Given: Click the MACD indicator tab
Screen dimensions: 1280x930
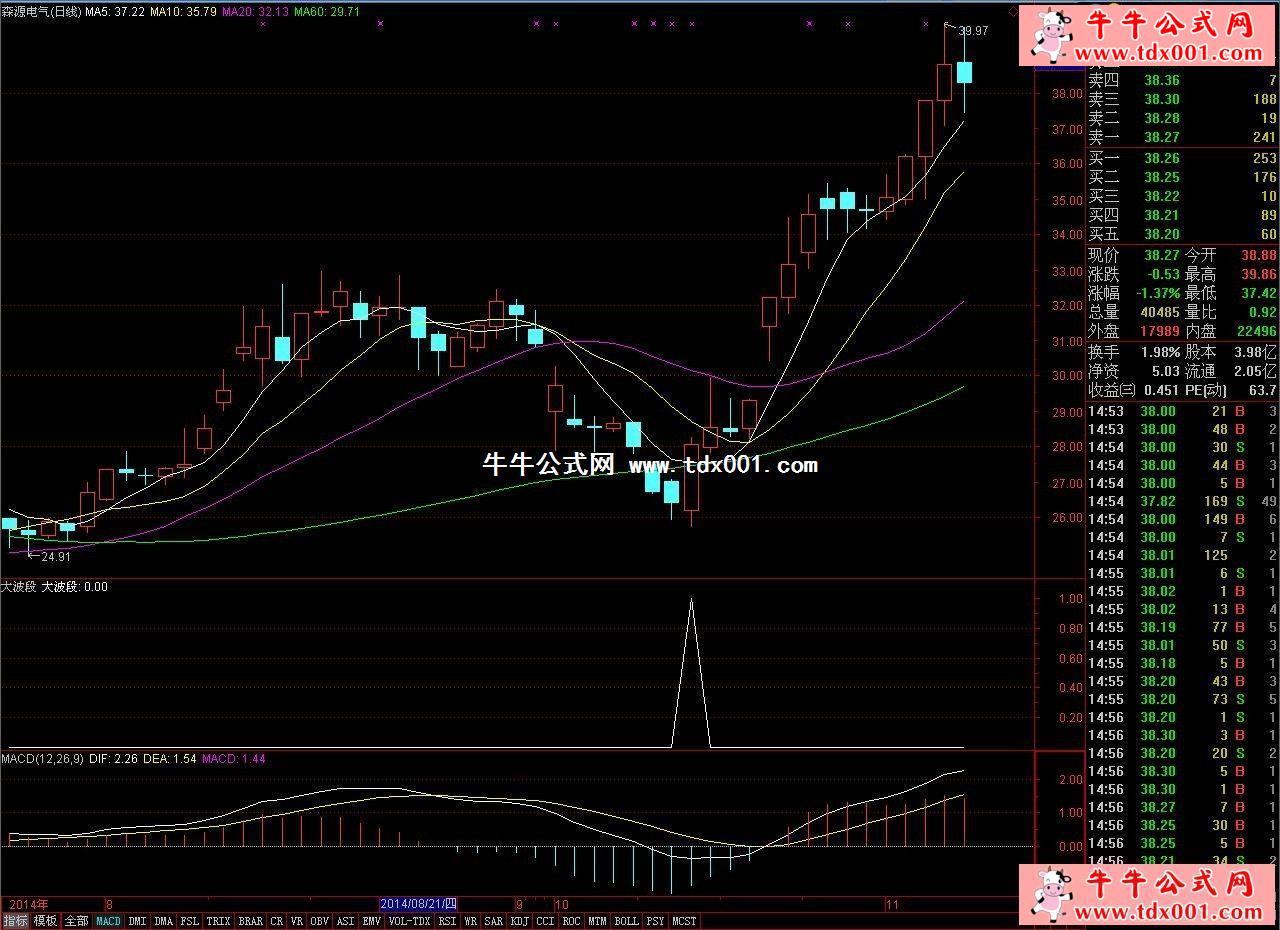Looking at the screenshot, I should [108, 921].
